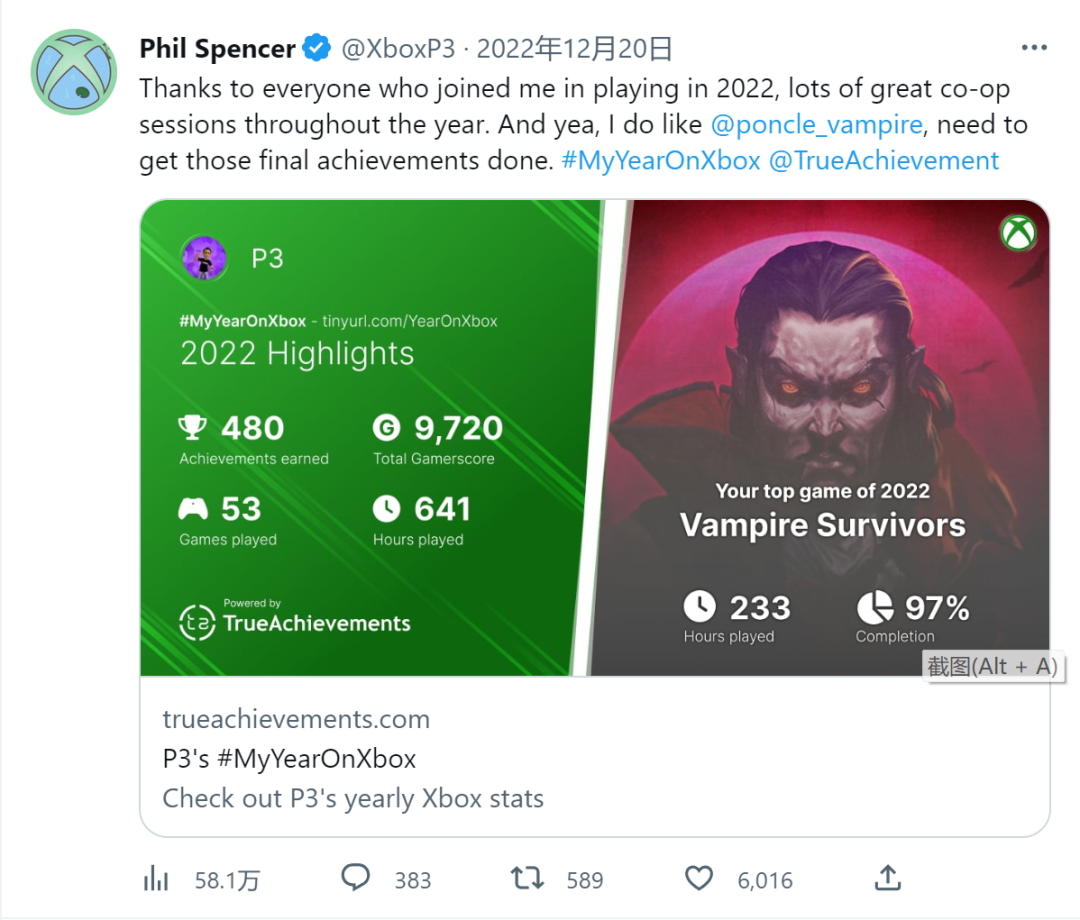1080x920 pixels.
Task: Click the share upload icon
Action: pyautogui.click(x=887, y=878)
